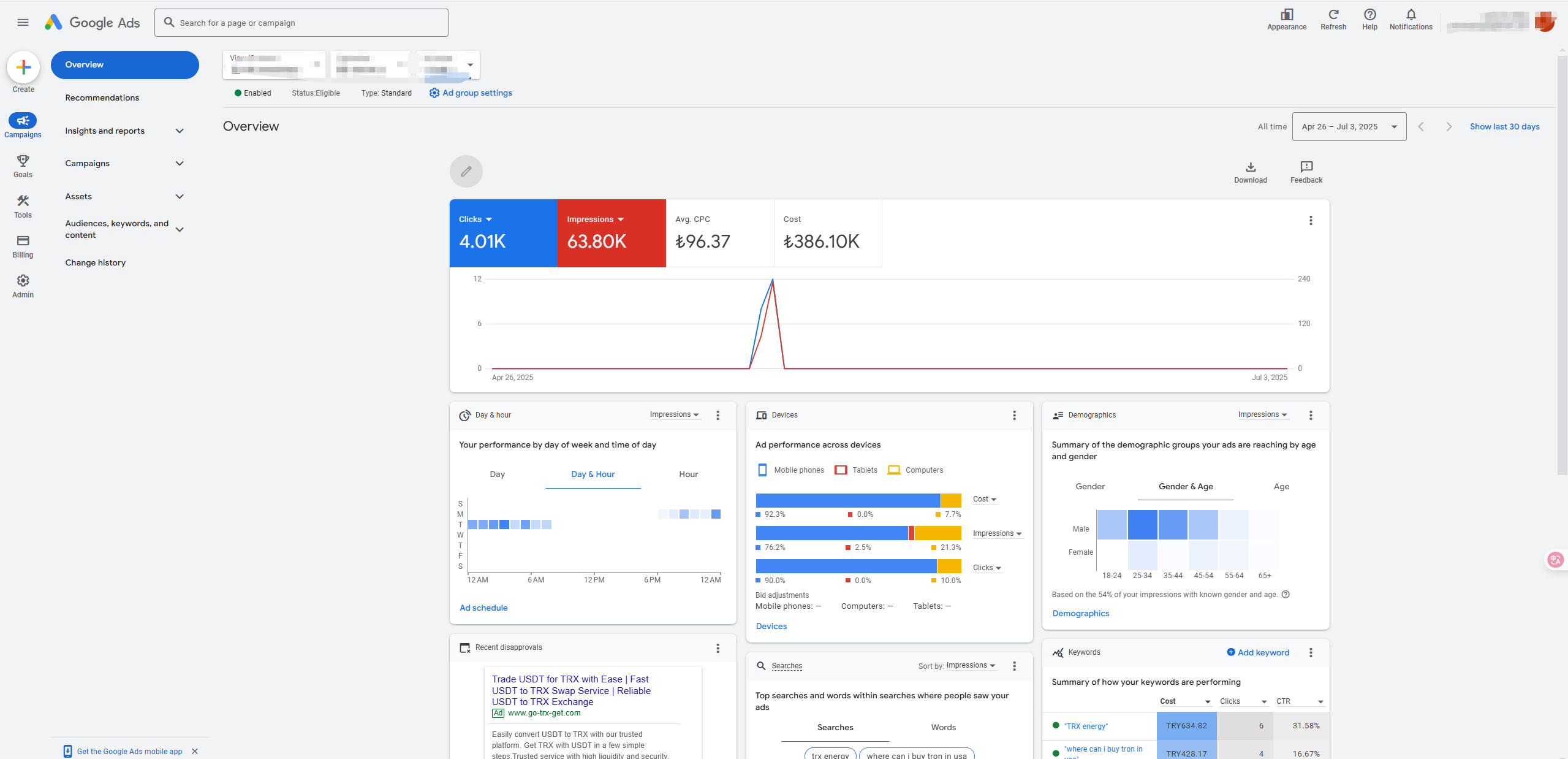Switch to the Age tab
1568x759 pixels.
coord(1281,486)
